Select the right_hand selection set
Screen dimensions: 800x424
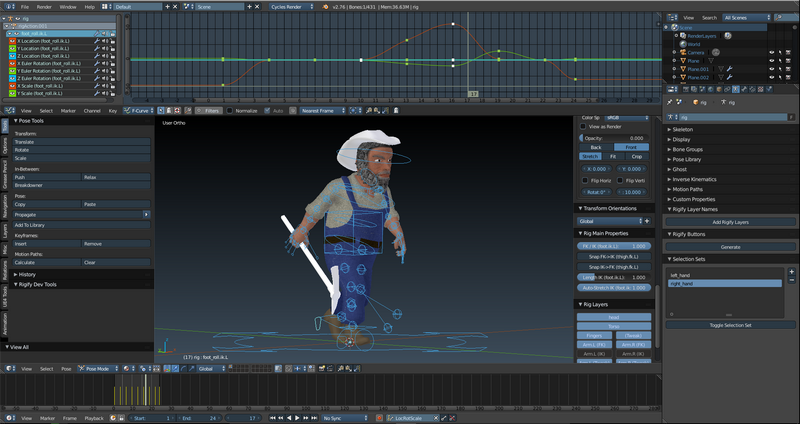pos(724,283)
